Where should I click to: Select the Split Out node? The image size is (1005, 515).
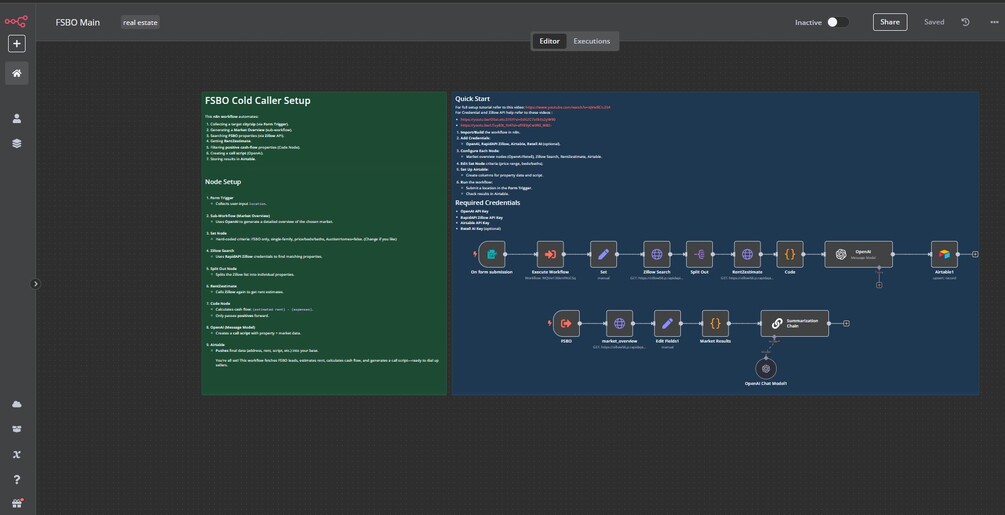pyautogui.click(x=699, y=254)
